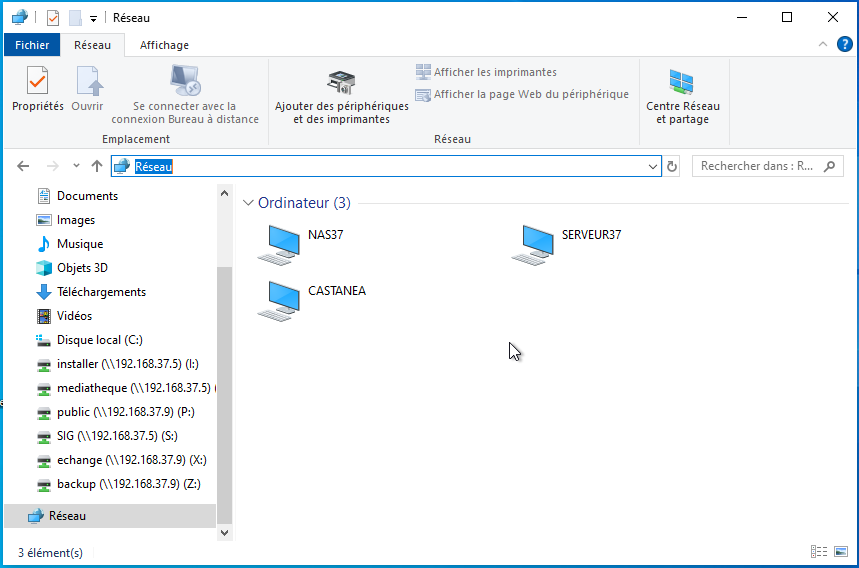
Task: Open the address bar history dropdown
Action: (653, 167)
